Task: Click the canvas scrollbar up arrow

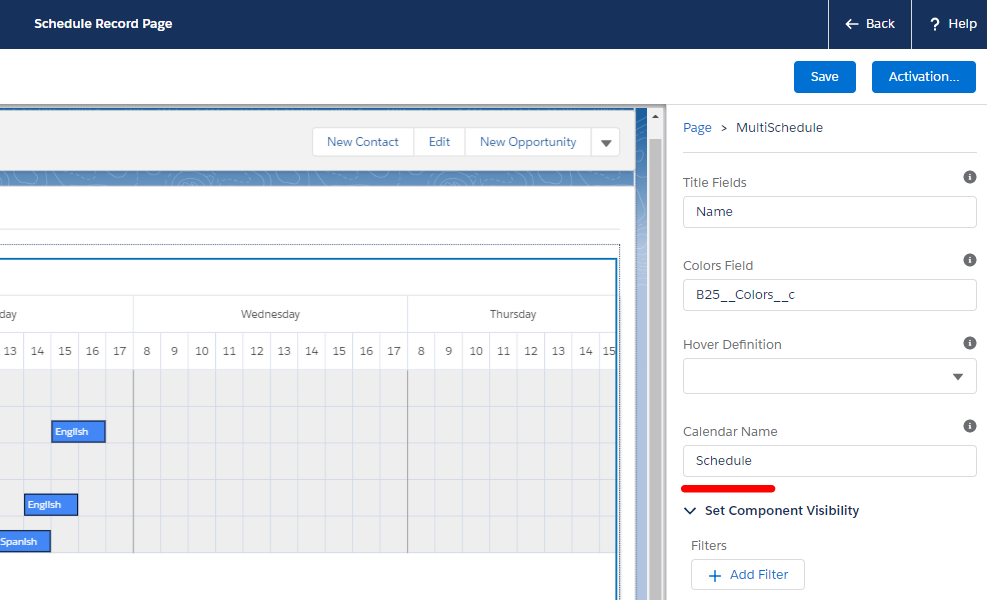Action: click(x=656, y=116)
